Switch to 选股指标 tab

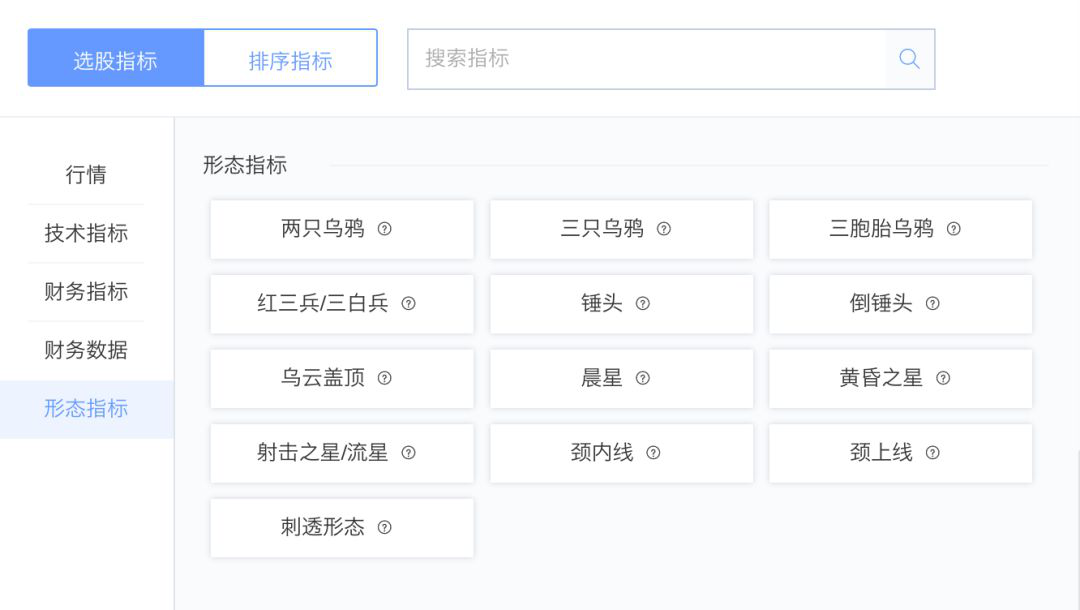coord(116,59)
